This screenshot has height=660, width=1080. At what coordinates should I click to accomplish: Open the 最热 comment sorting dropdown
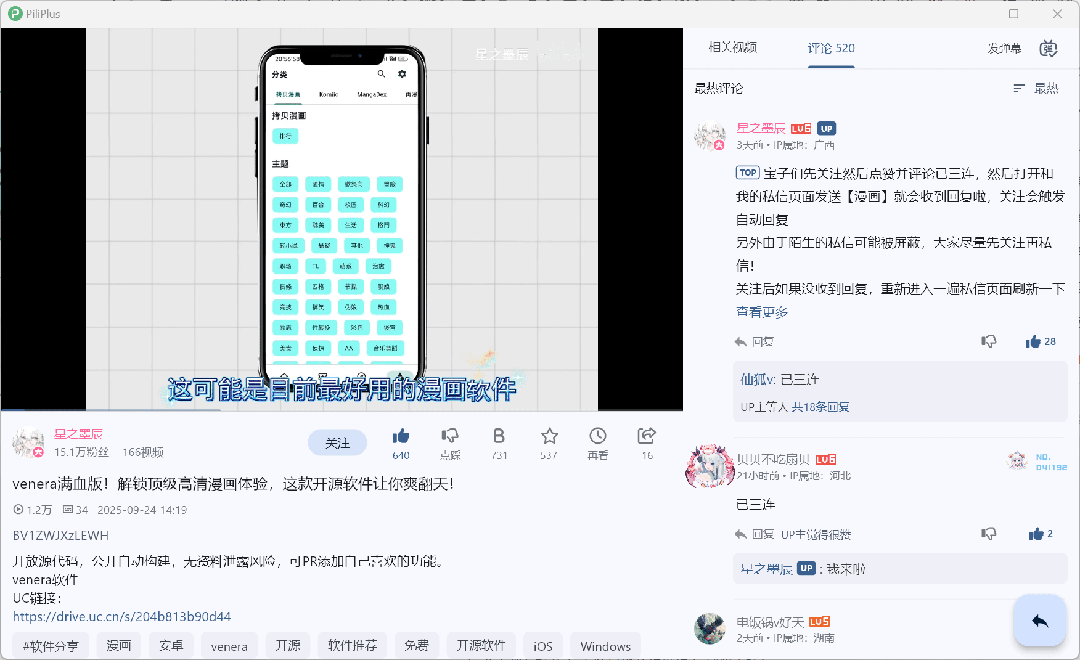[1046, 88]
